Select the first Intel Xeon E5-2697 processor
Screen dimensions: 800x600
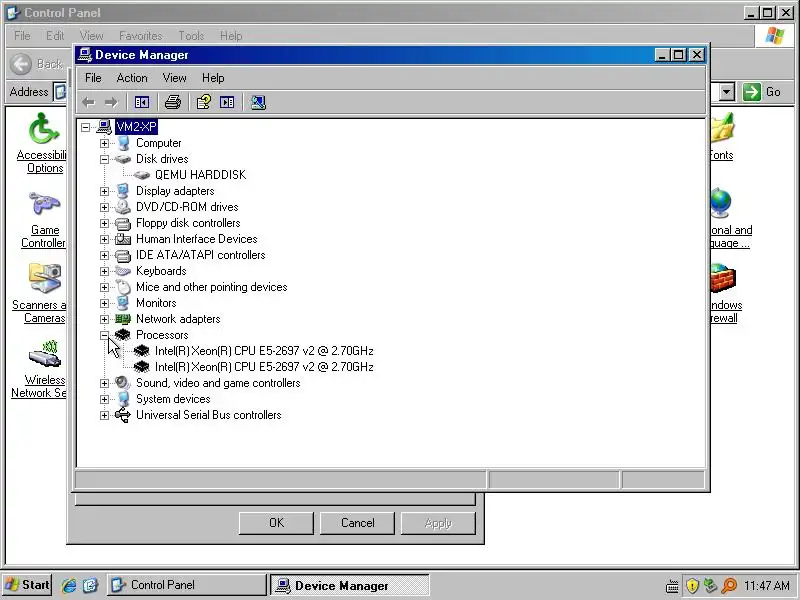coord(264,351)
